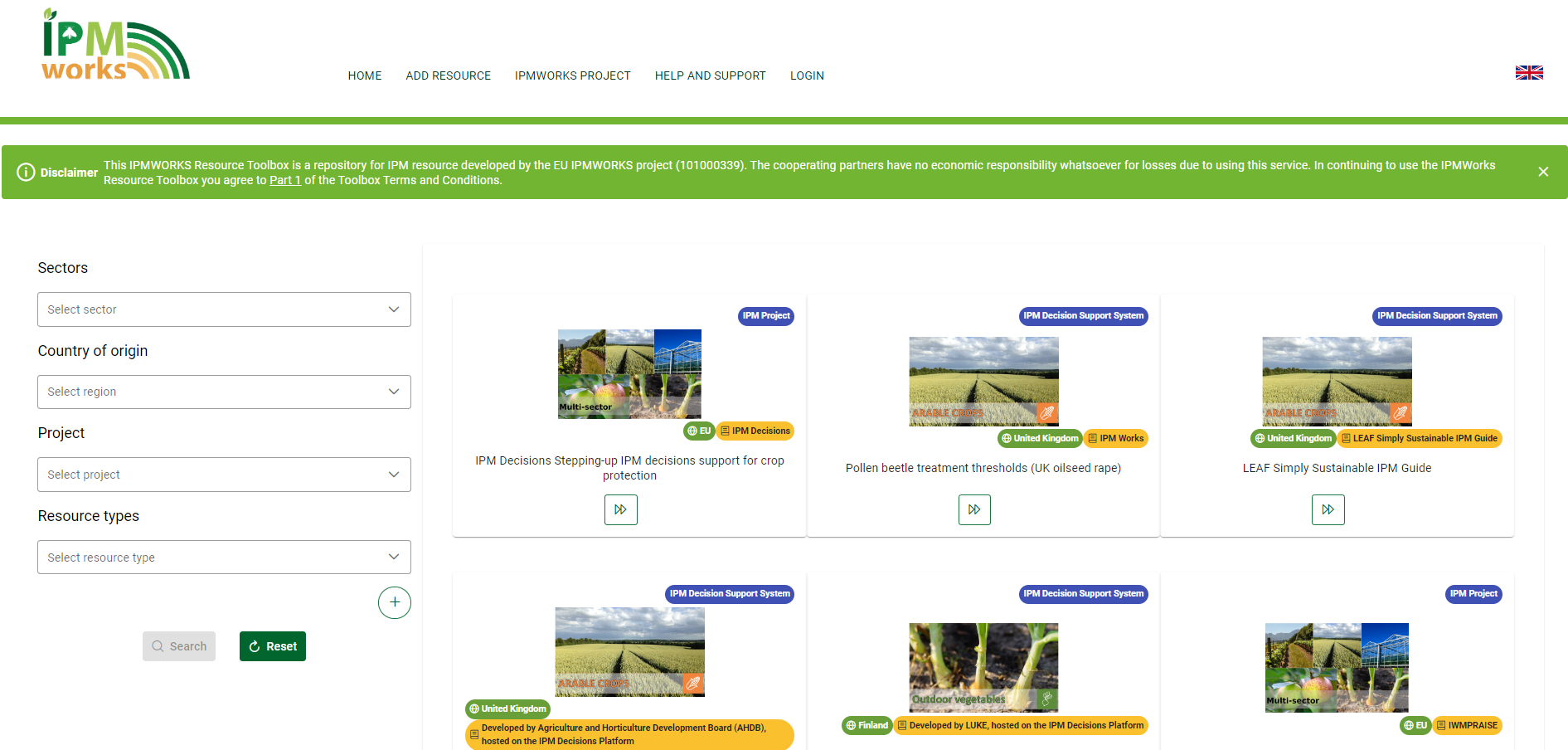The height and width of the screenshot is (750, 1568).
Task: Dismiss the disclaimer banner with the X
Action: pos(1543,172)
